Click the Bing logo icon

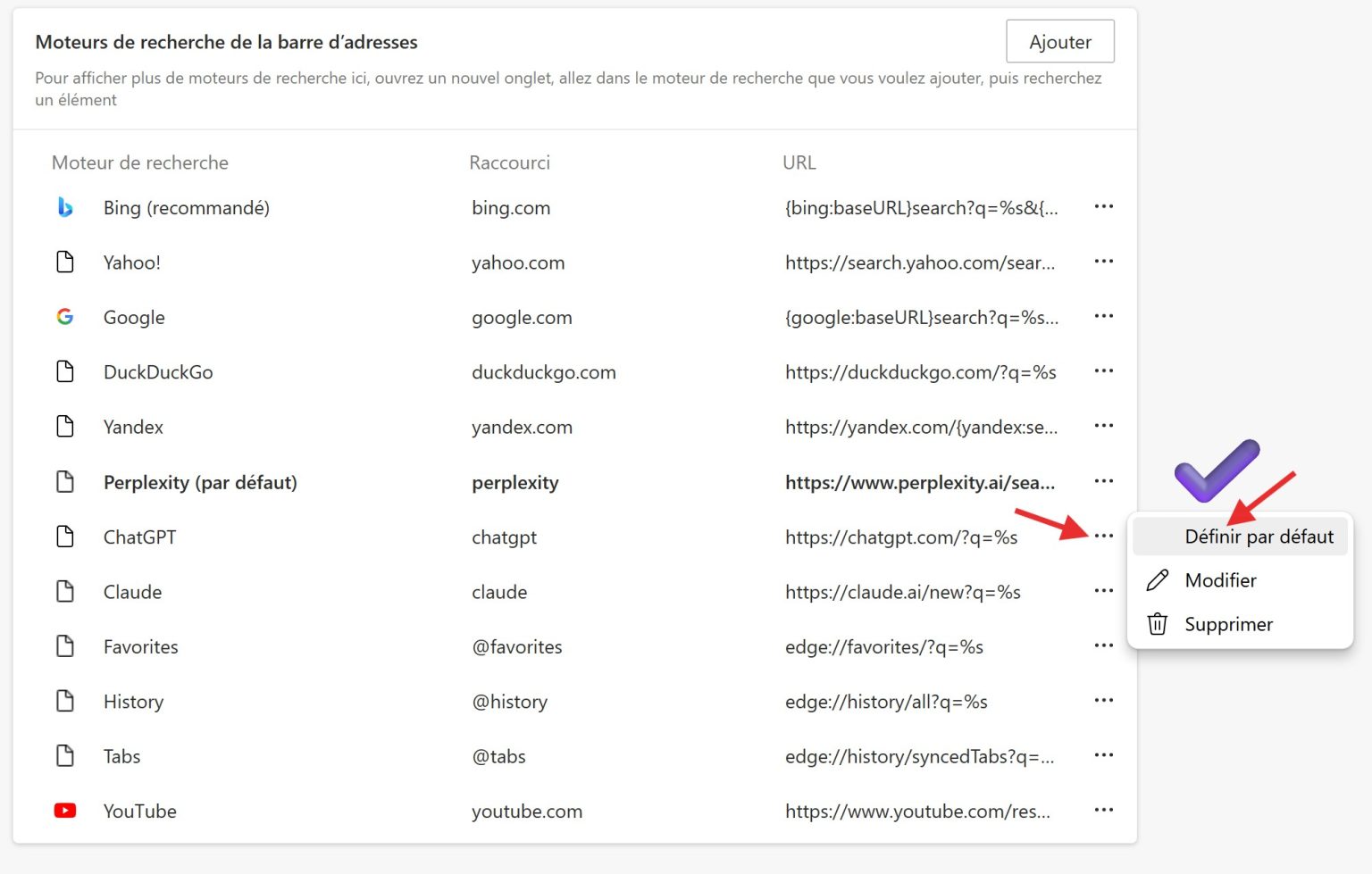[x=65, y=207]
